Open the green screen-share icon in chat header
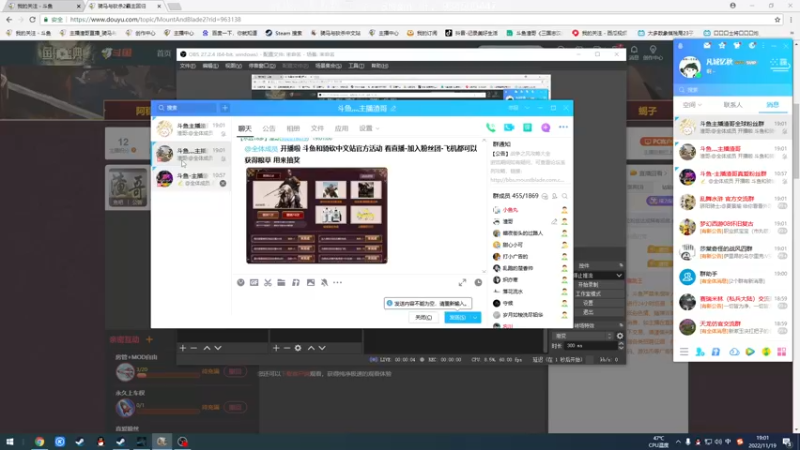 (x=527, y=128)
